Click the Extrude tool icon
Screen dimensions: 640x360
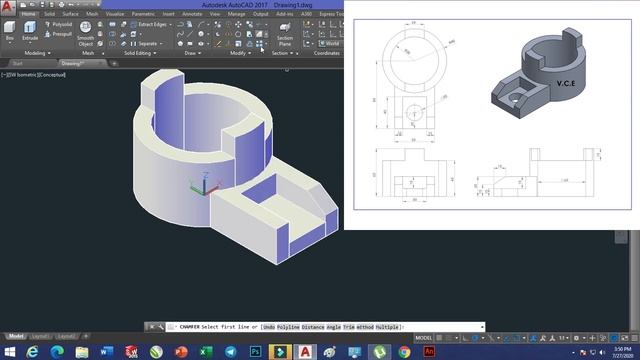30,27
